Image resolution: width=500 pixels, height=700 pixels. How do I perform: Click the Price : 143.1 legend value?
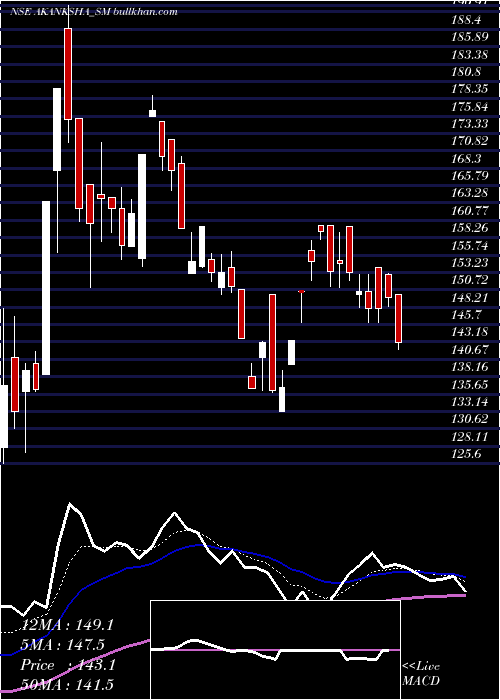pos(68,665)
